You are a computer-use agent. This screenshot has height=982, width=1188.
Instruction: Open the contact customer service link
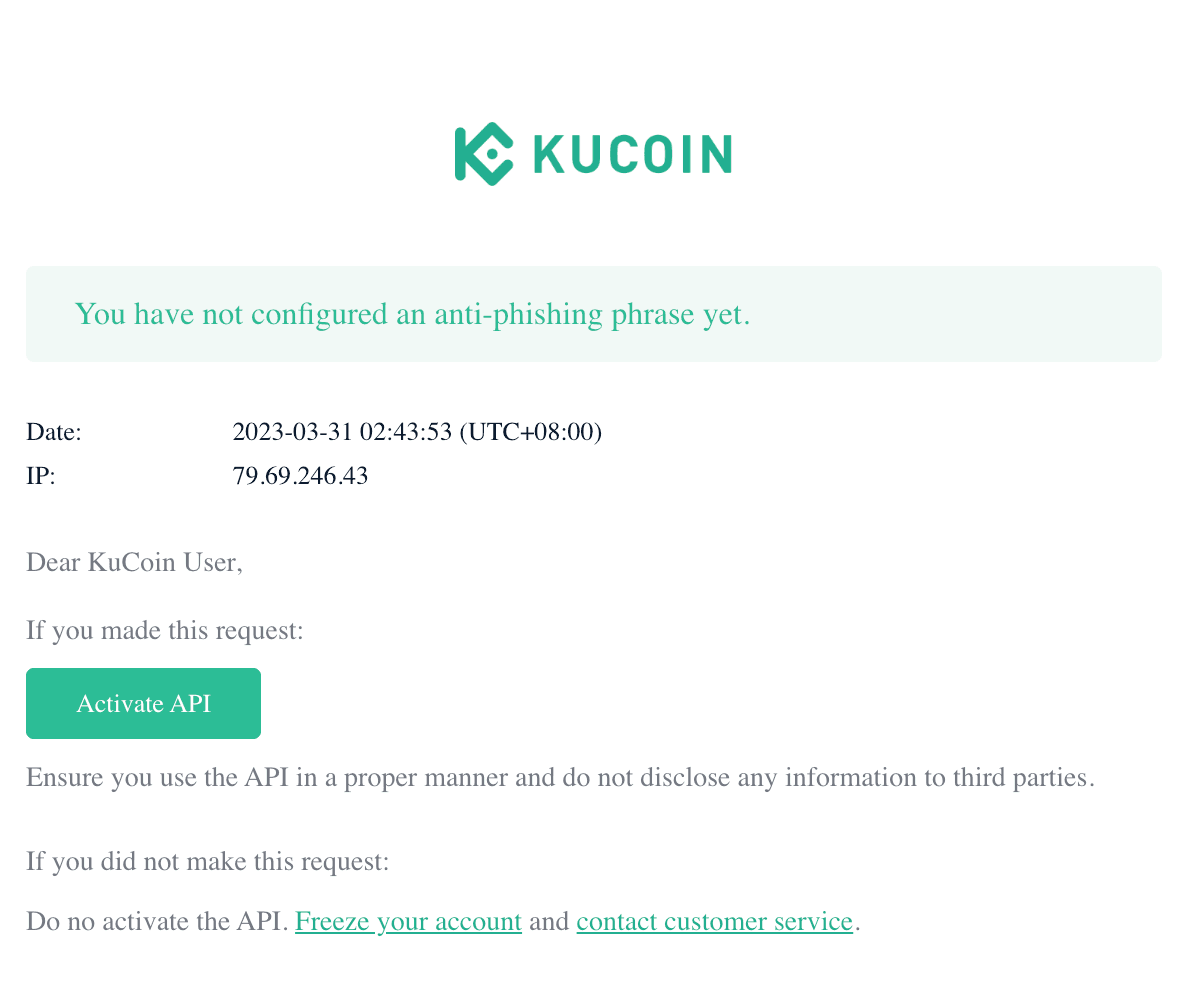point(714,920)
